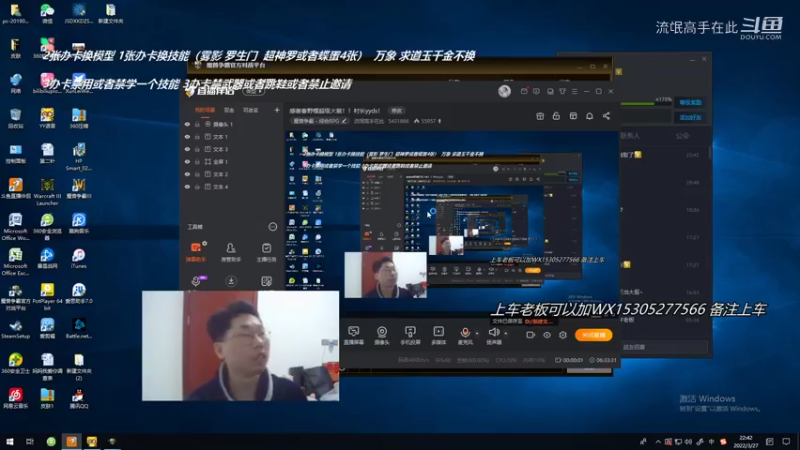Screen dimensions: 800x450
Task: Collapse the 工具箱 toolbox section
Action: click(x=272, y=227)
